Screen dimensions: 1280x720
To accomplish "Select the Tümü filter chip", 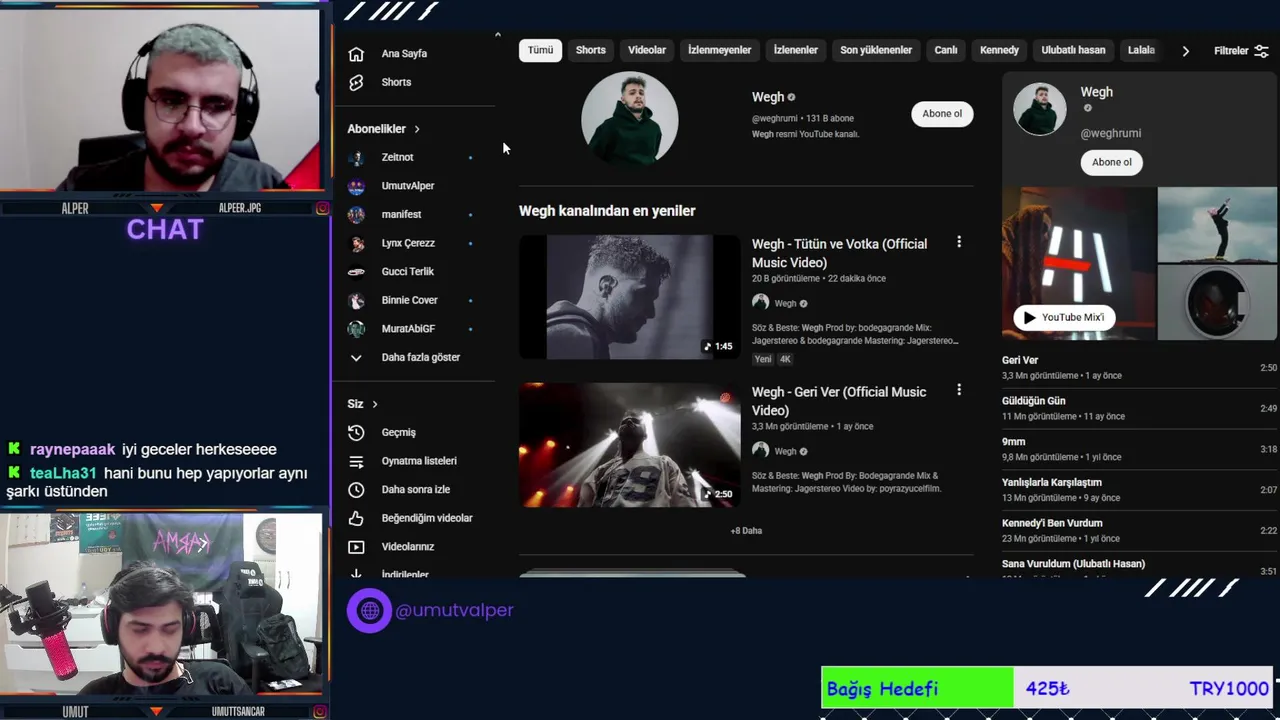I will 540,50.
